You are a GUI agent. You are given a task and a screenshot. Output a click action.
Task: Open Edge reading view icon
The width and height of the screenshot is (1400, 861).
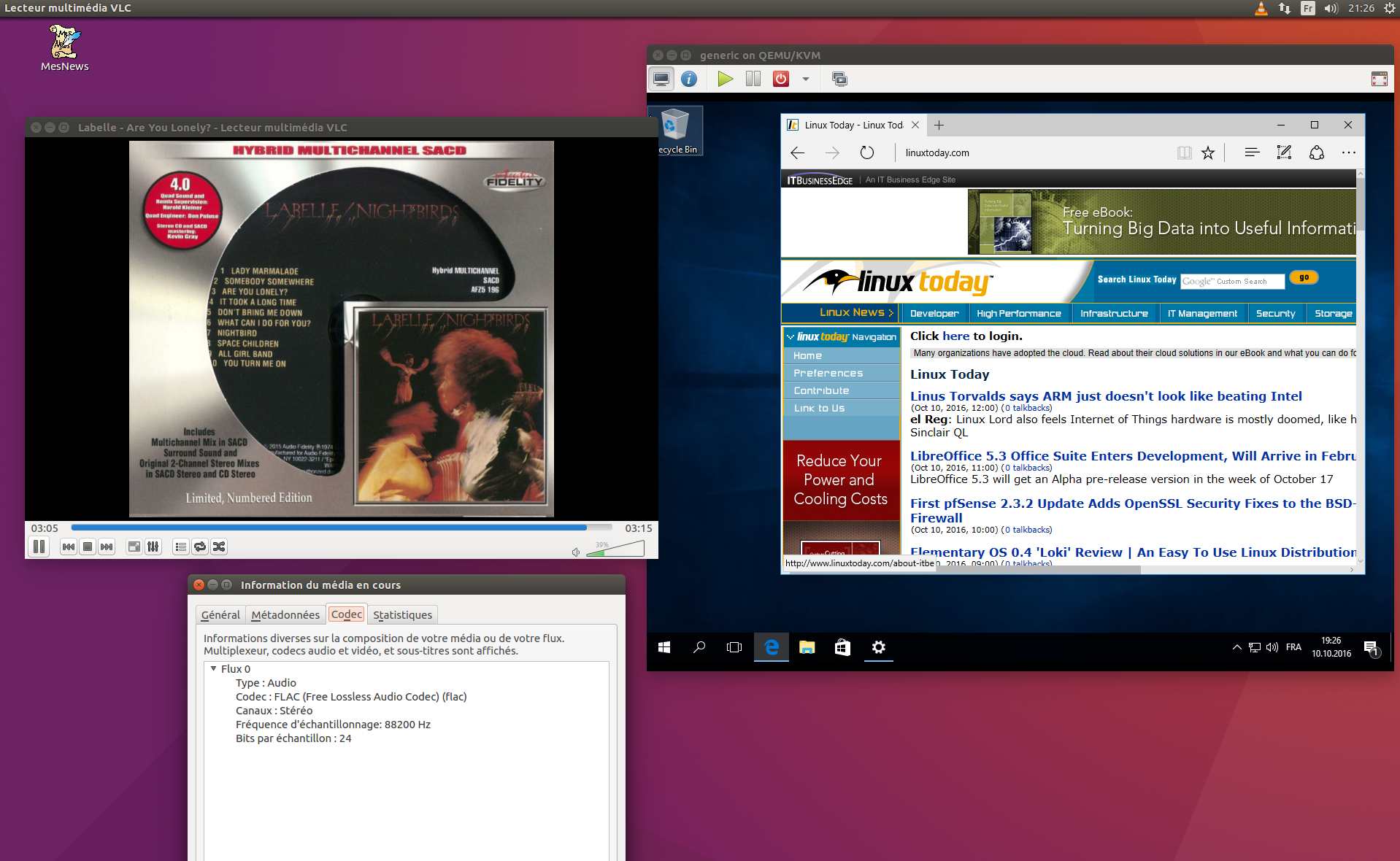tap(1184, 152)
